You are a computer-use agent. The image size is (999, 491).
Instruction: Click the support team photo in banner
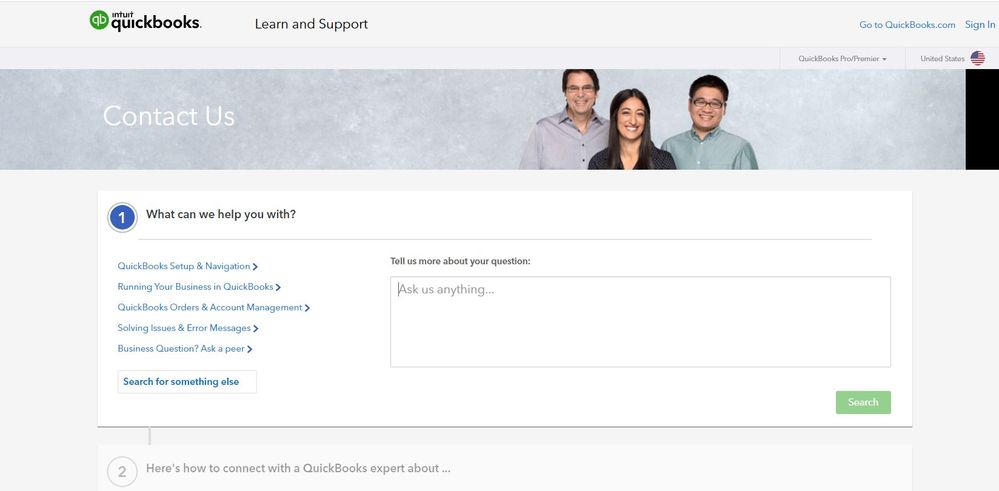coord(639,119)
